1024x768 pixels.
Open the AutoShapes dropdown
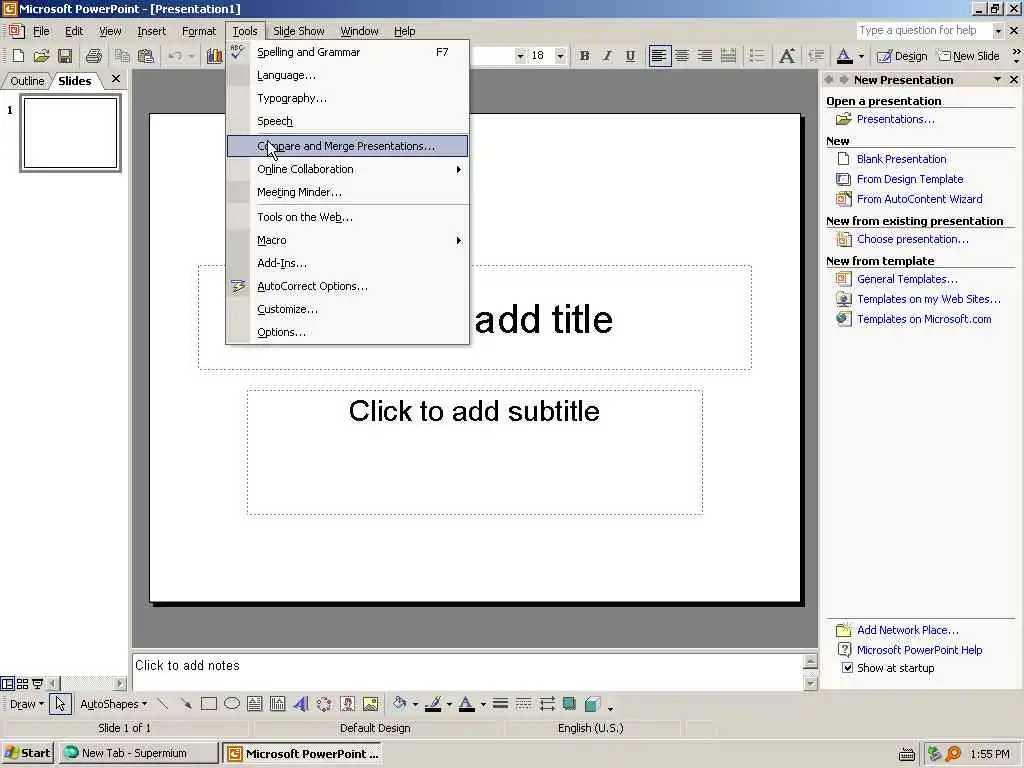(x=113, y=704)
